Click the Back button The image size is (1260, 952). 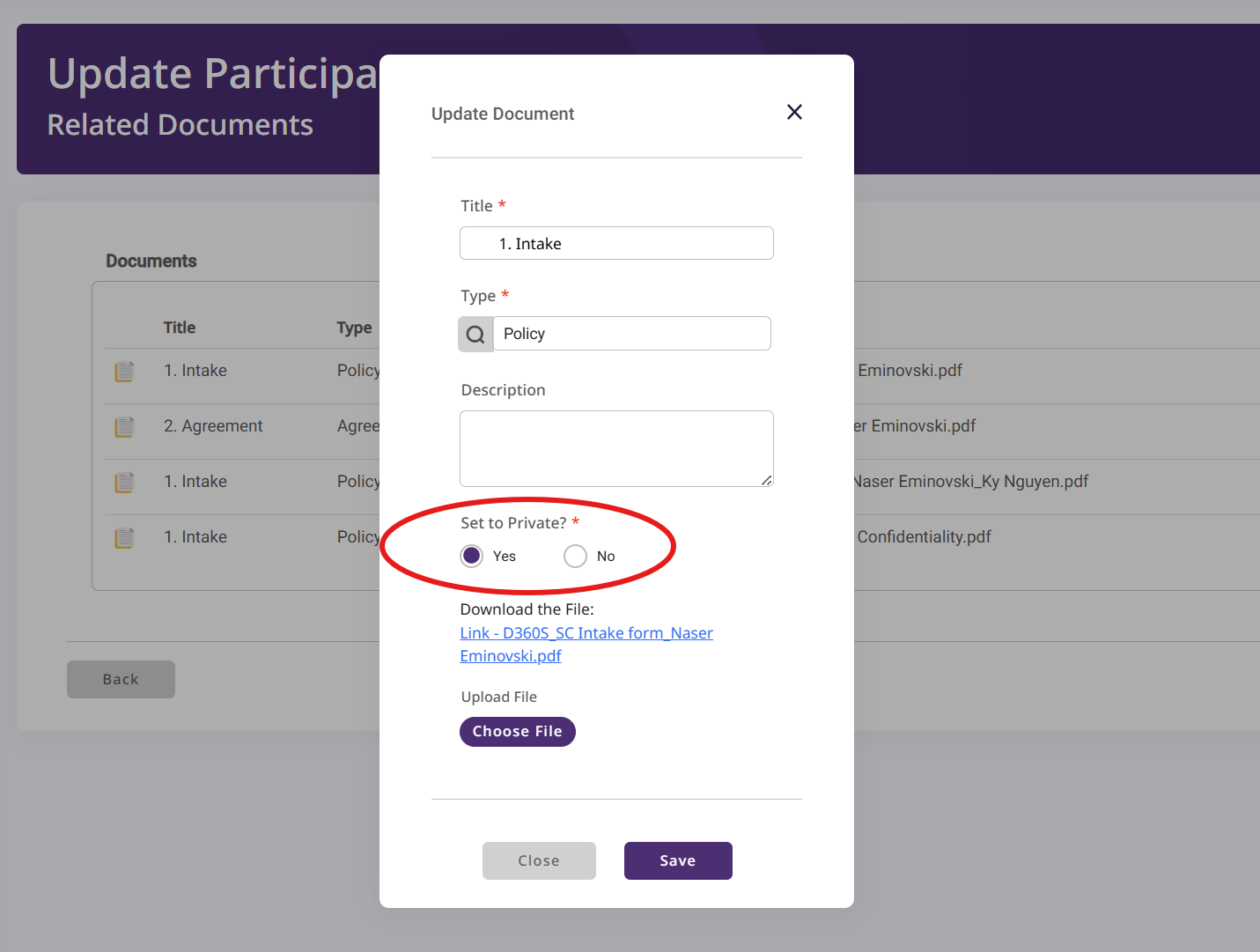tap(121, 679)
